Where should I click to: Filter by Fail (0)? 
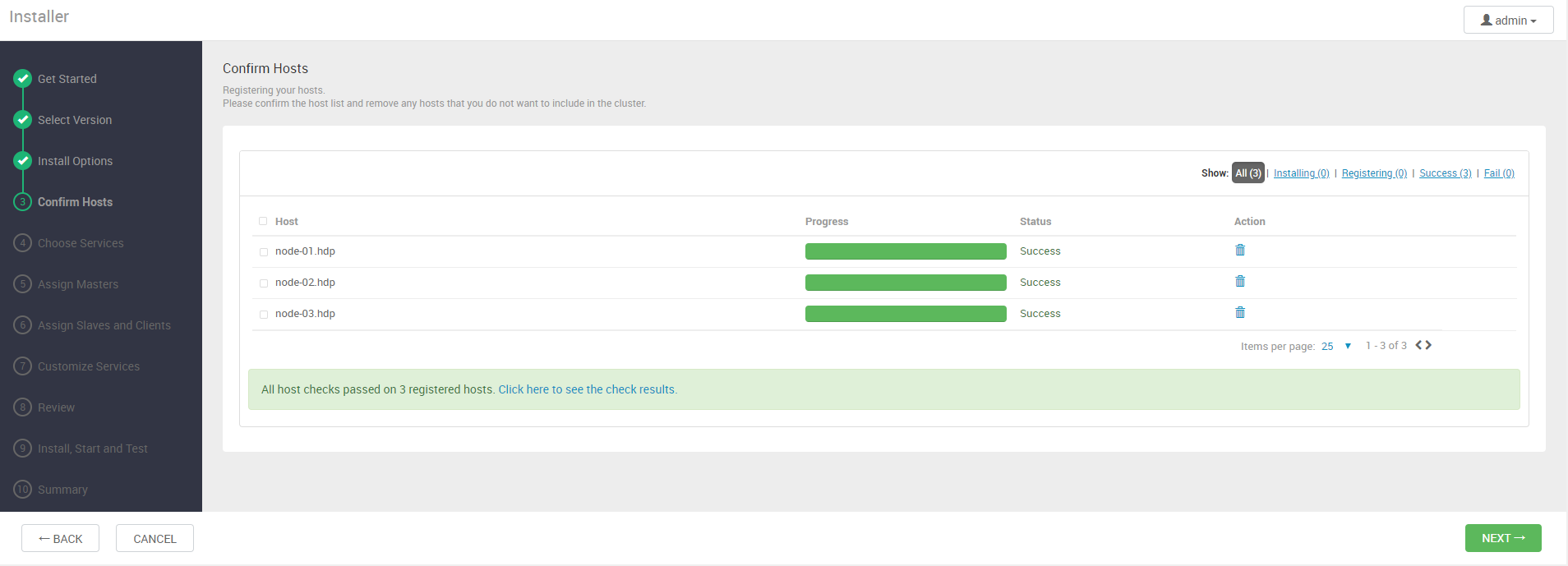tap(1499, 173)
